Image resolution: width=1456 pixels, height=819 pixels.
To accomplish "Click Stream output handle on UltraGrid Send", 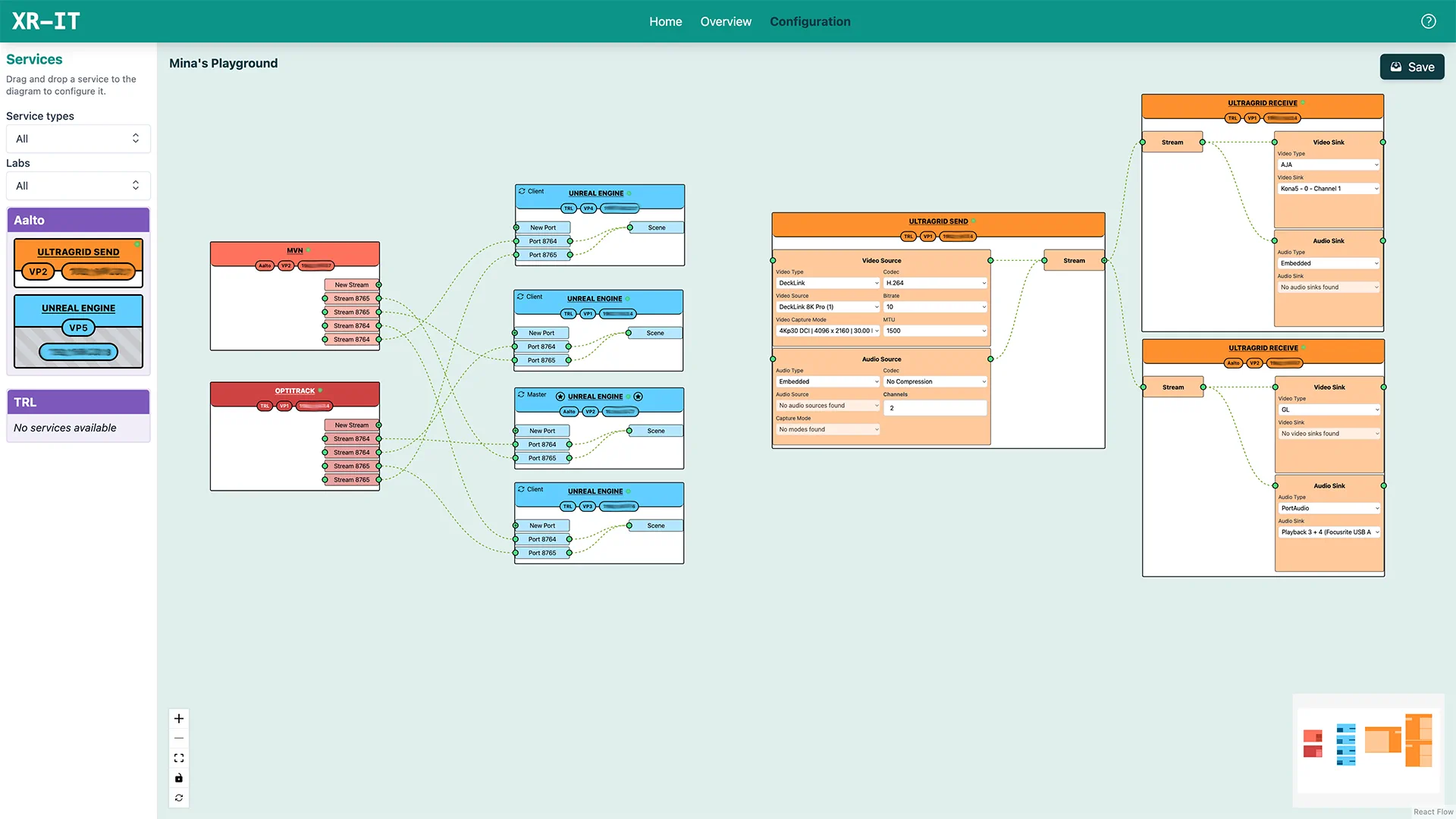I will click(1104, 261).
